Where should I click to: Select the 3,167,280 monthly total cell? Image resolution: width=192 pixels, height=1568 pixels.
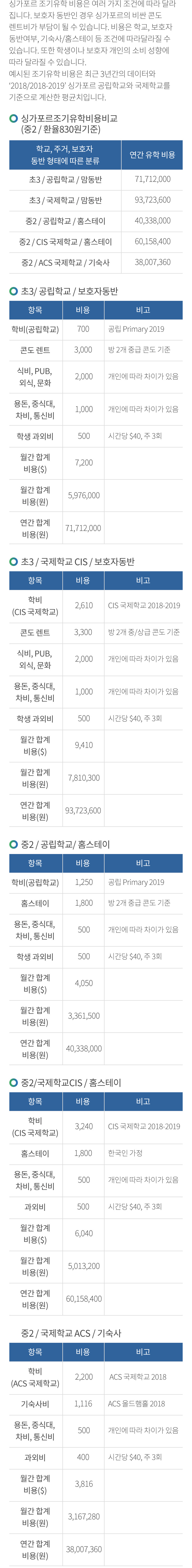click(83, 1516)
